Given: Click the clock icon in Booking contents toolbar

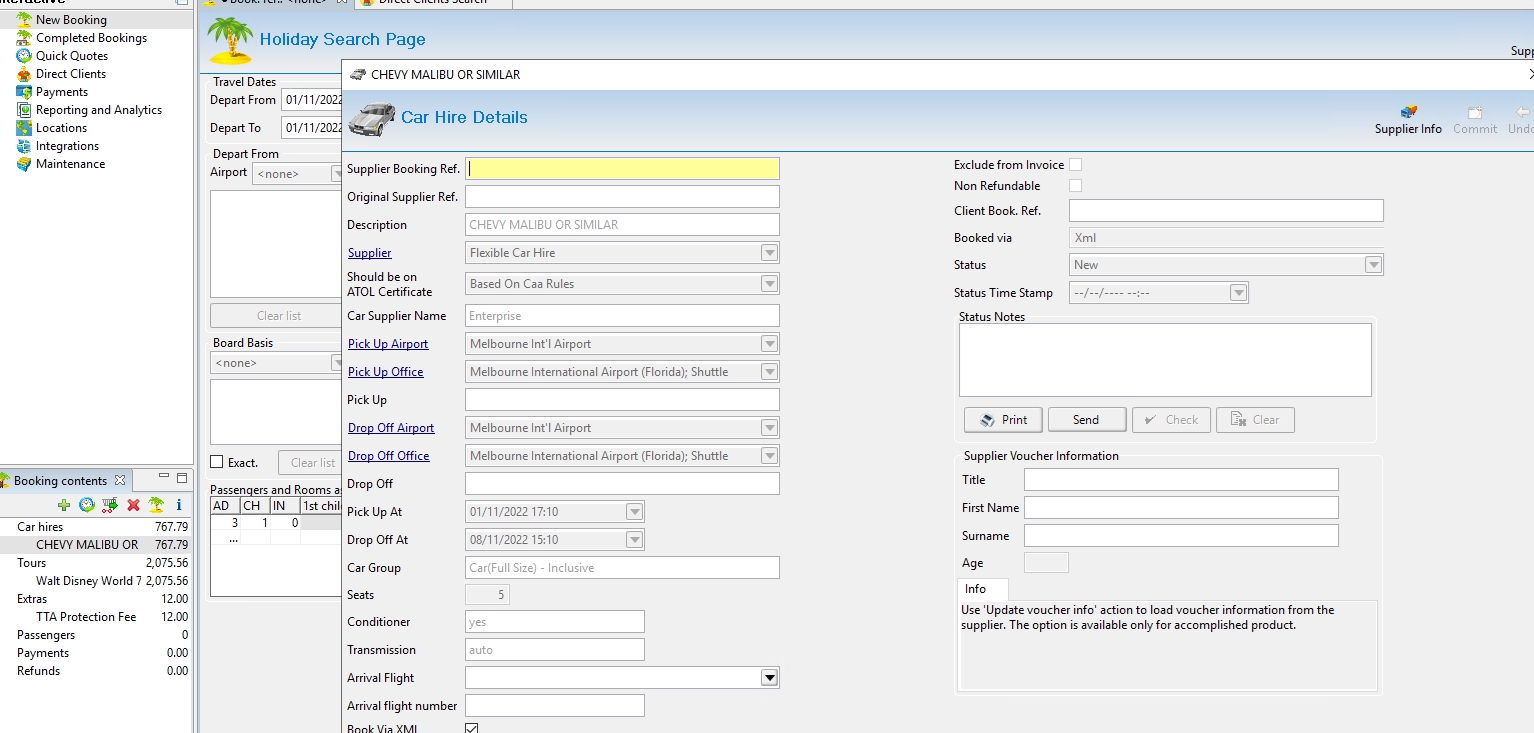Looking at the screenshot, I should coord(87,505).
